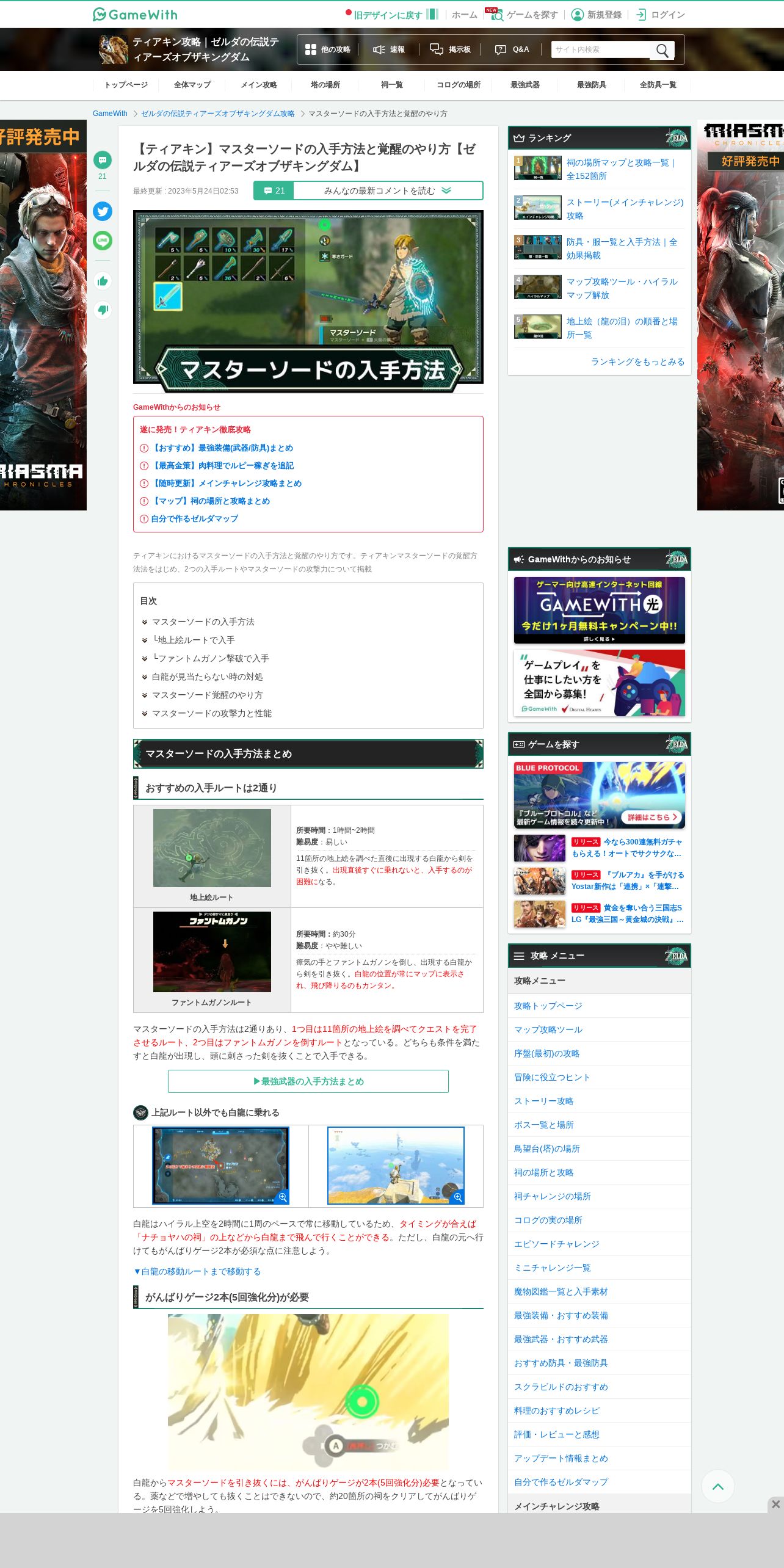
Task: Open ボス一覧と場所 menu link
Action: pyautogui.click(x=543, y=1125)
